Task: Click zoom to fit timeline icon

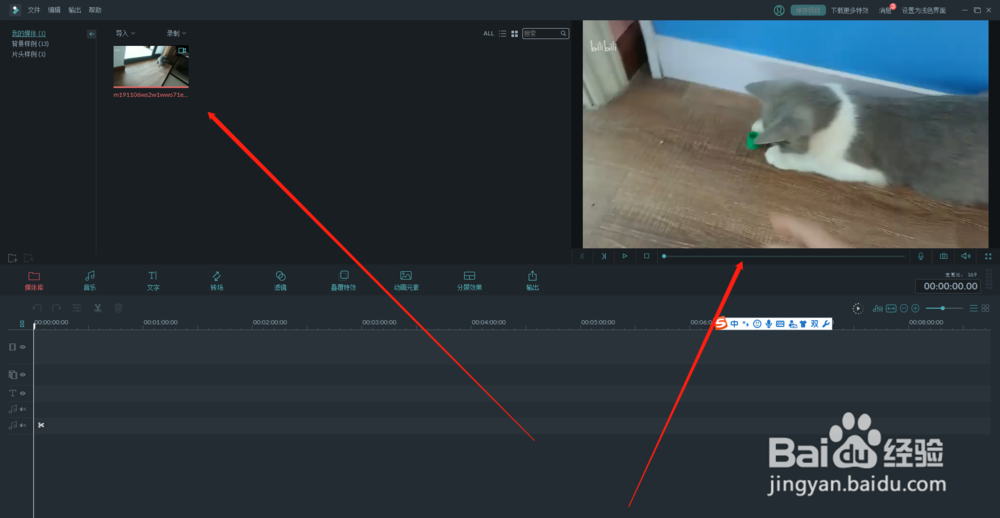Action: [x=891, y=308]
